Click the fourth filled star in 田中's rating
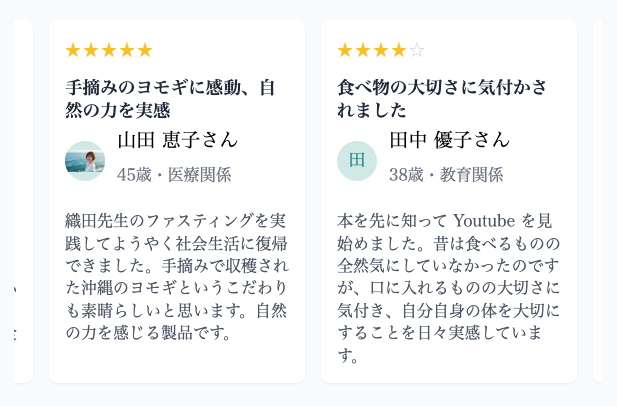617x406 pixels. (x=399, y=50)
